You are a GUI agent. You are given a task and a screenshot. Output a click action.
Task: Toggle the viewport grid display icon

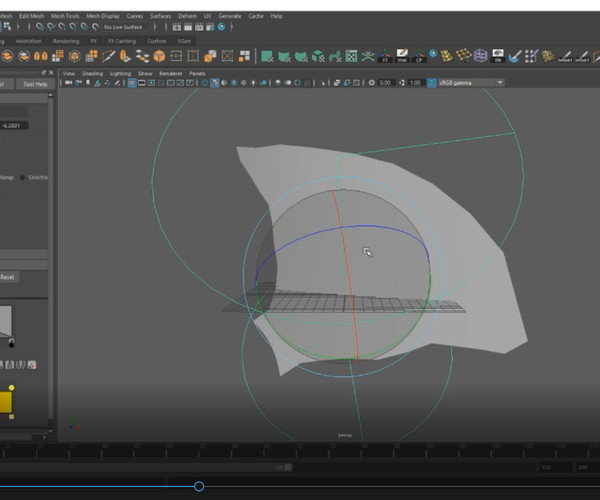click(132, 83)
